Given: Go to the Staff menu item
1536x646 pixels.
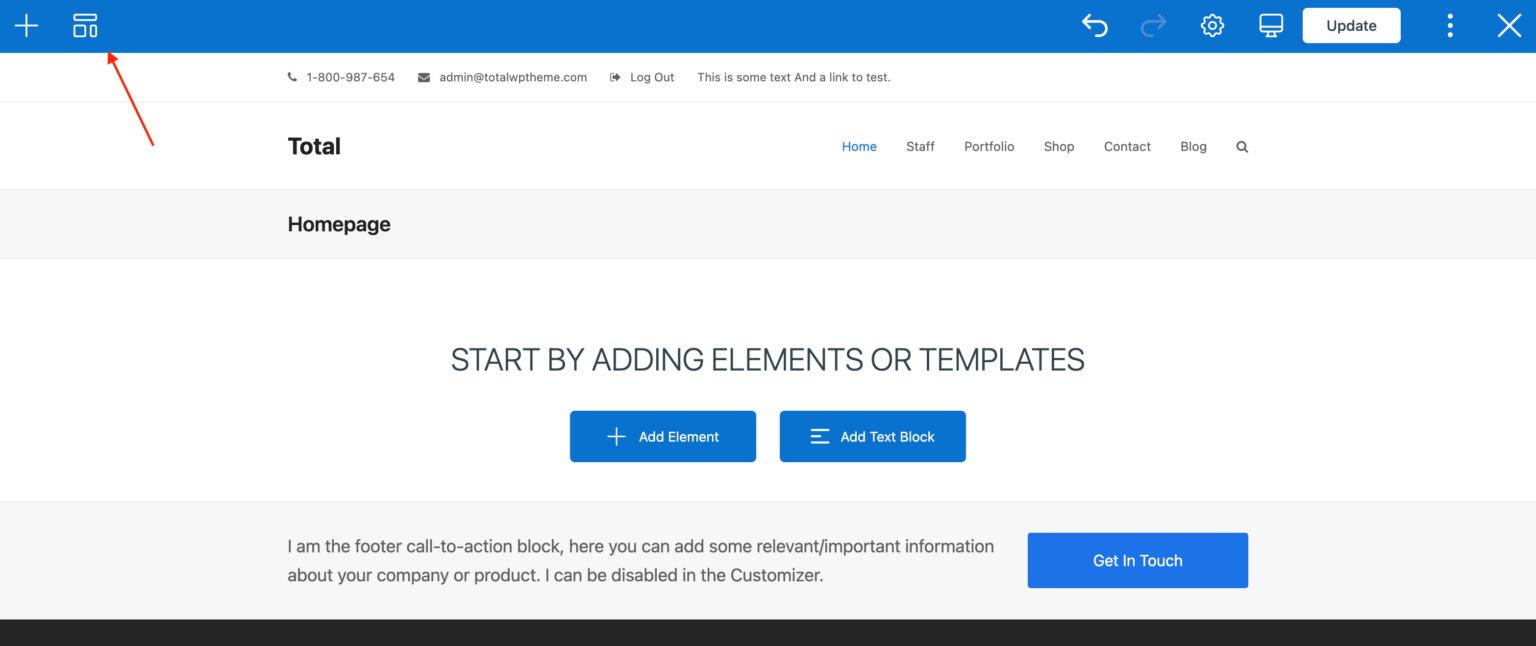Looking at the screenshot, I should 920,147.
